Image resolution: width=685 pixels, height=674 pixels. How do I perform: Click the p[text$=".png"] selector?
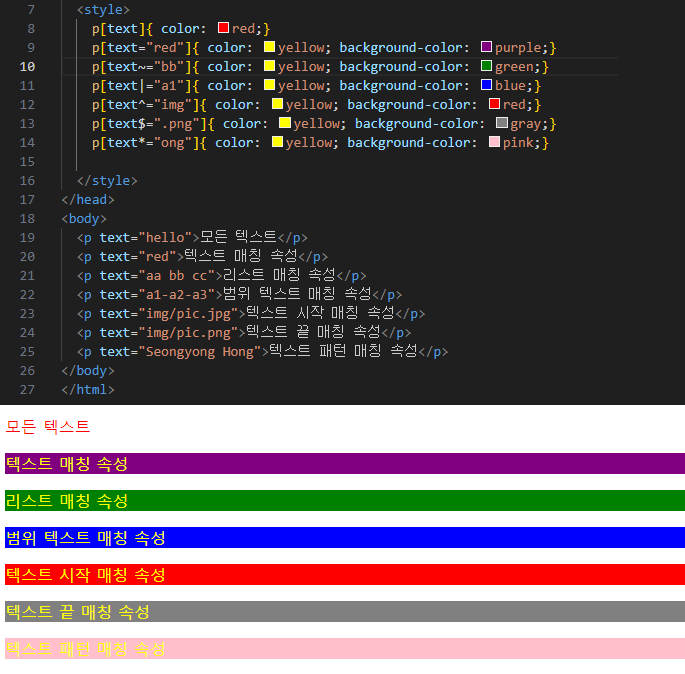coord(149,124)
